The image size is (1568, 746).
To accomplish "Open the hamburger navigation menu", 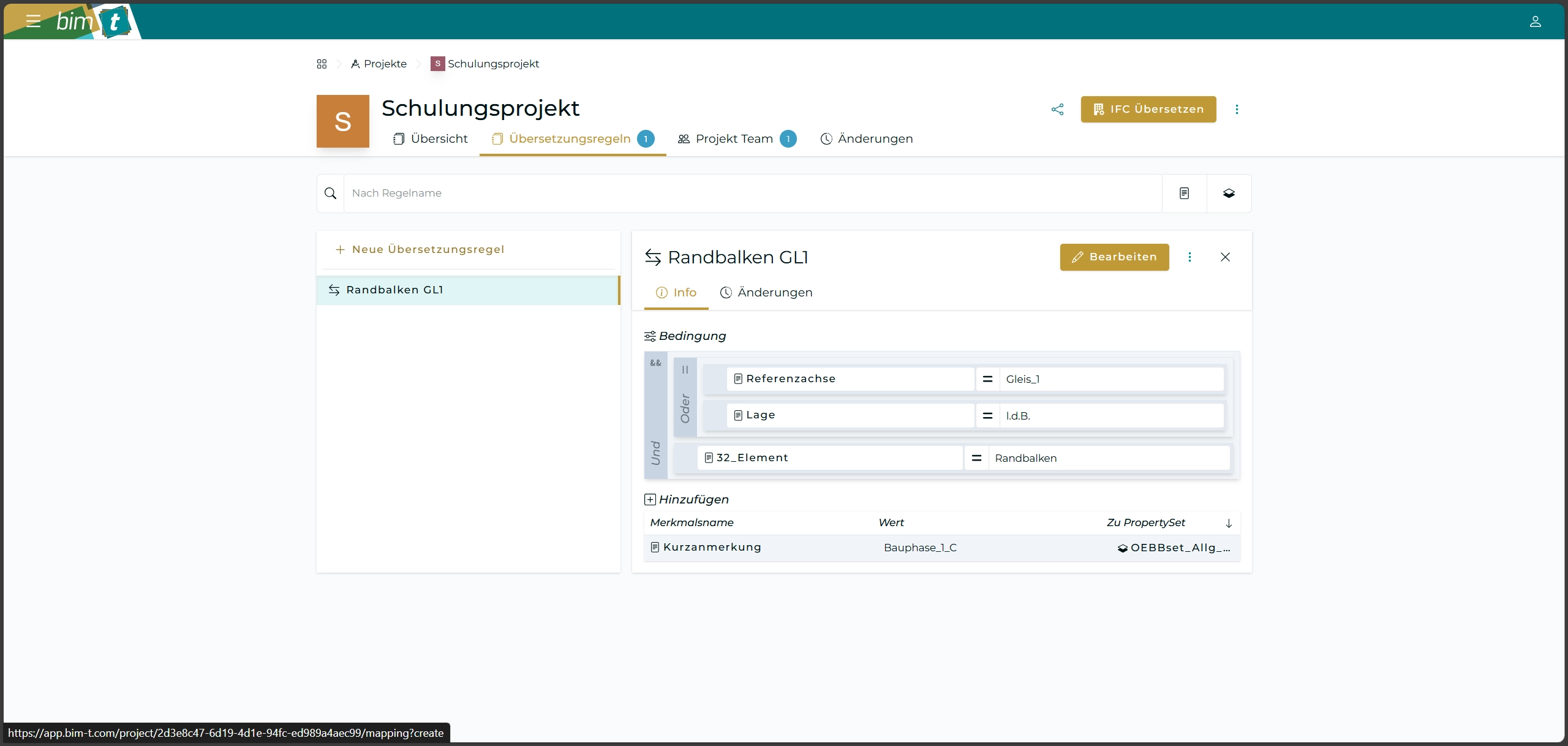I will (33, 21).
